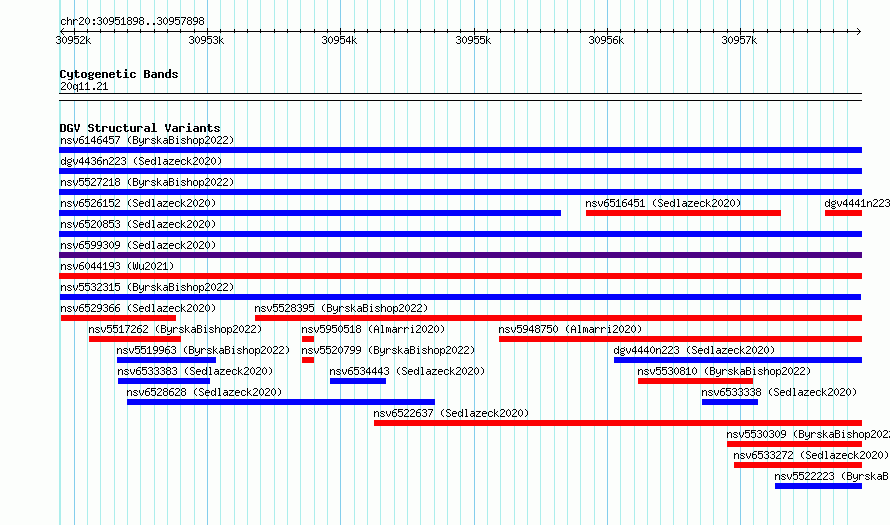This screenshot has width=890, height=525.
Task: Open the dgv4436n223 (Sedlazeck2020) label
Action: [141, 161]
